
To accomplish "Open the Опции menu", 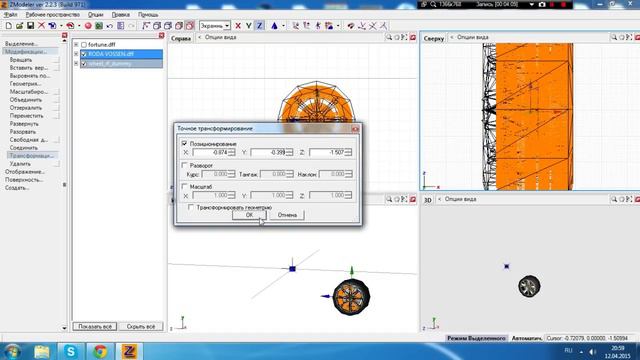I will [96, 15].
